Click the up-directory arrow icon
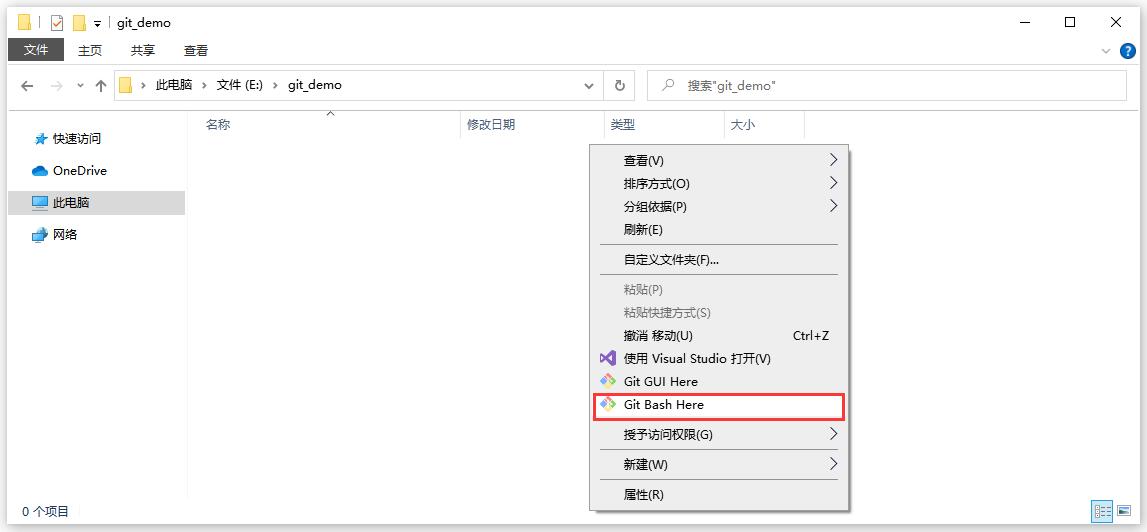Image resolution: width=1147 pixels, height=532 pixels. 100,86
